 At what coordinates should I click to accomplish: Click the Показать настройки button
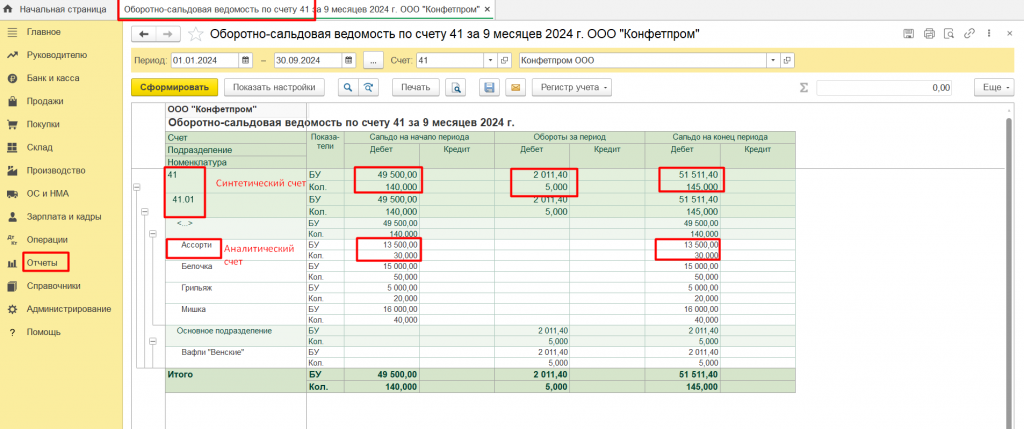275,88
